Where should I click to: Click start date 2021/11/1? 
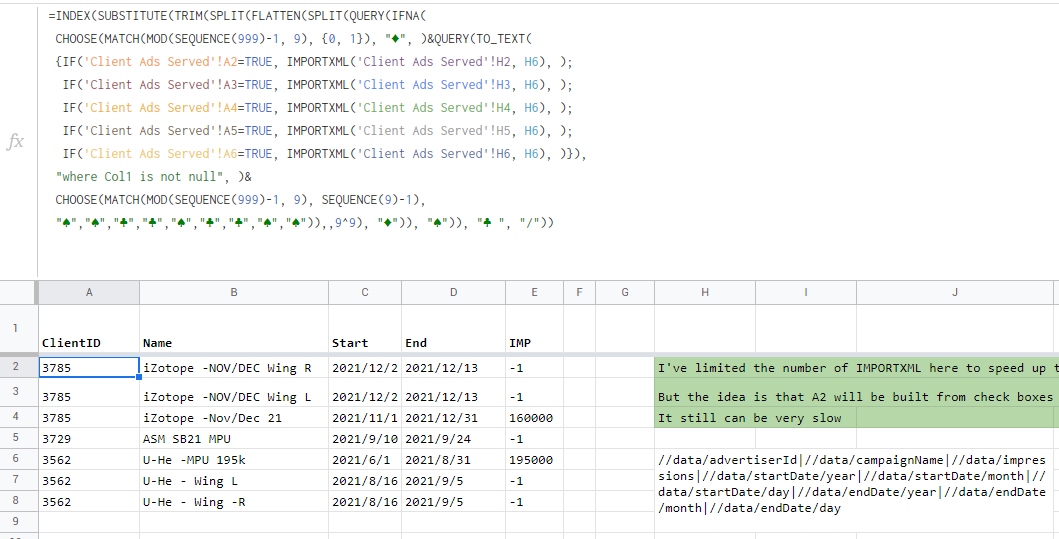coord(365,417)
